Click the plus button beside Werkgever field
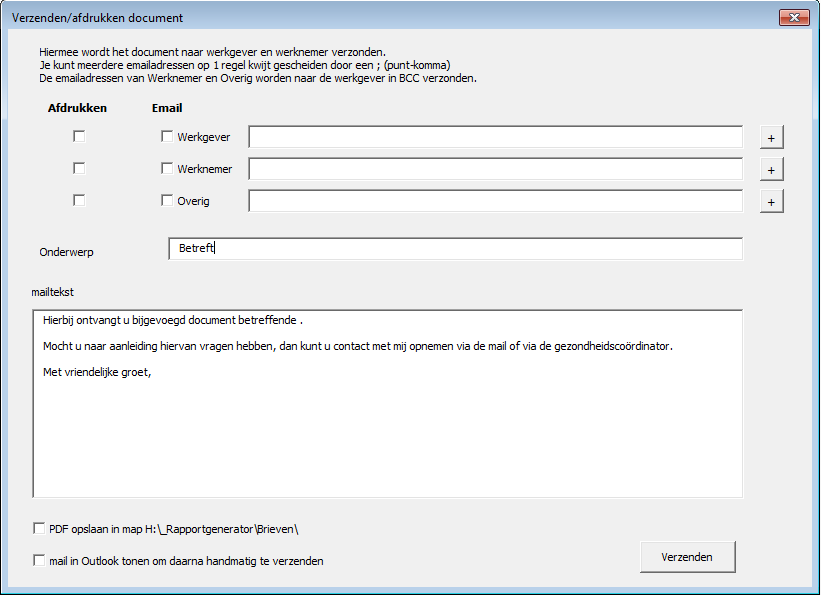 tap(770, 138)
